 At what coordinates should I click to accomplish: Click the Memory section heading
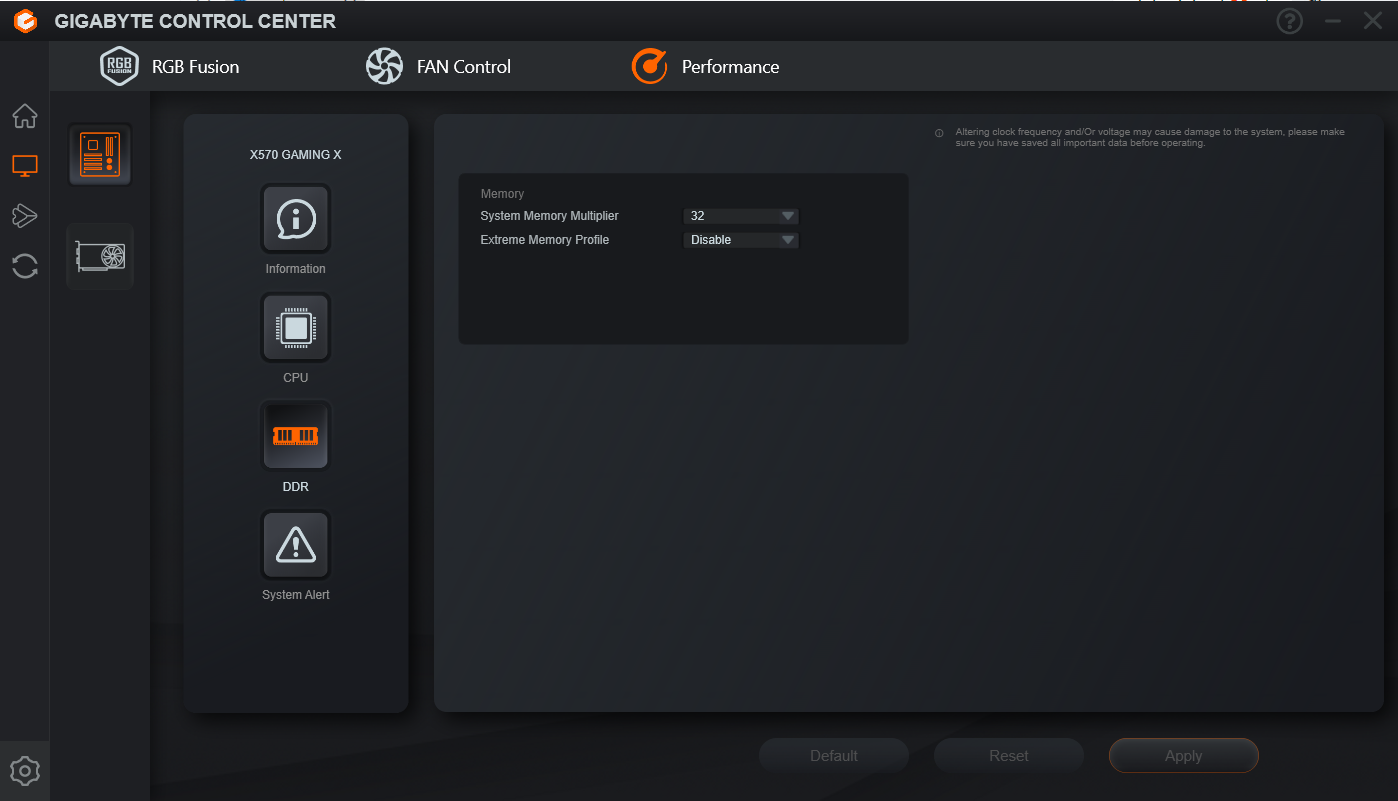click(502, 194)
